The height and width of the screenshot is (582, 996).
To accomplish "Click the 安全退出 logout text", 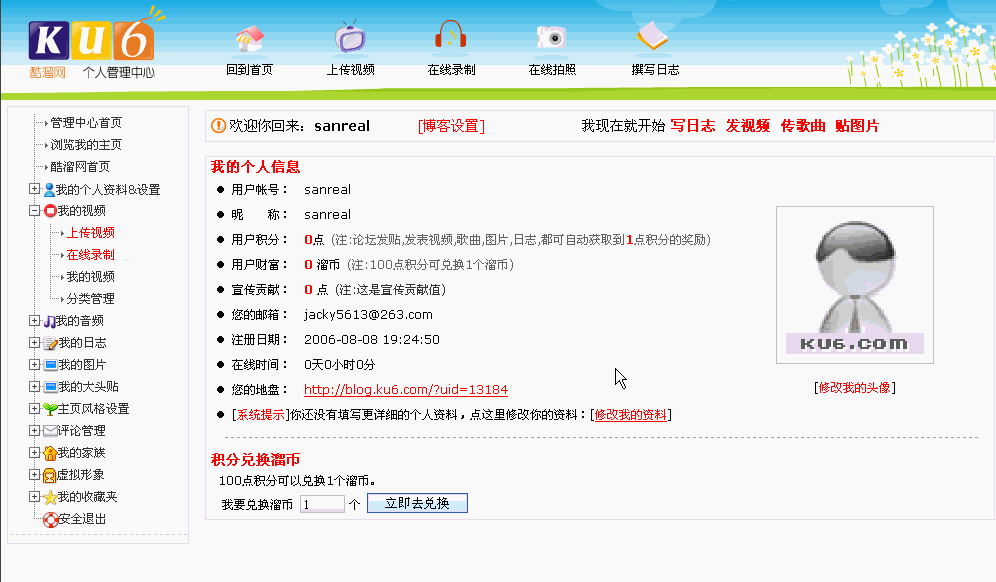I will [x=83, y=519].
